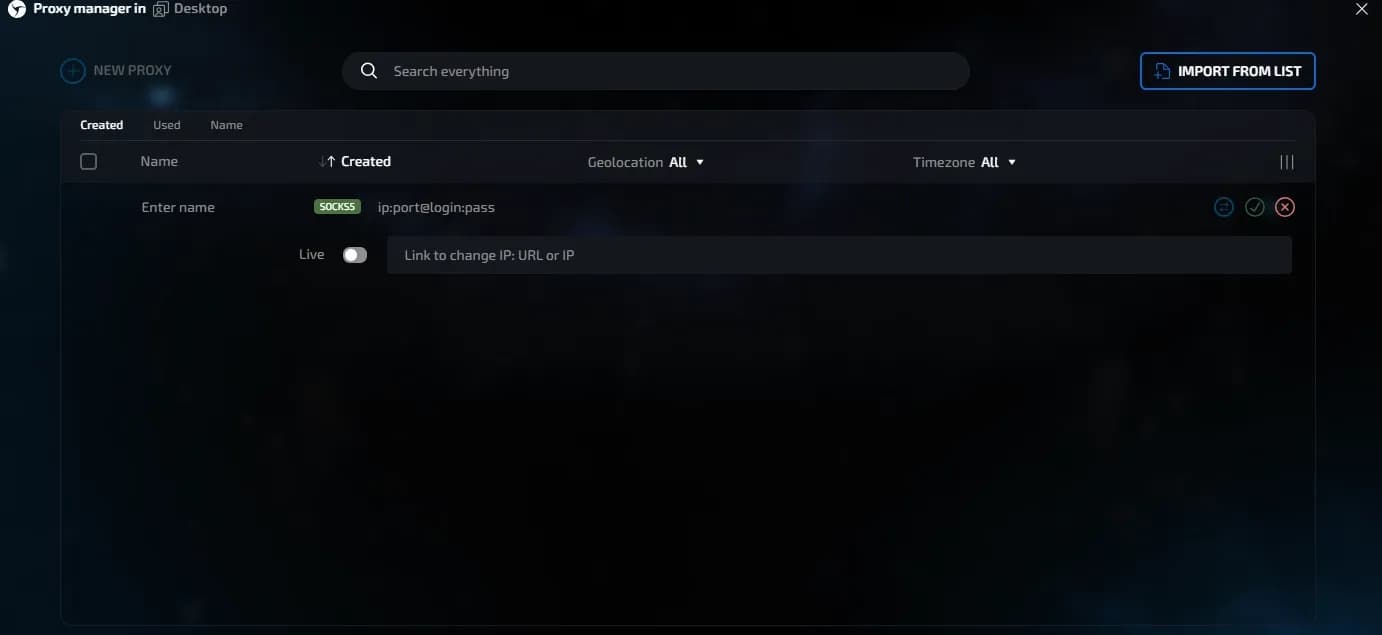Viewport: 1382px width, 635px height.
Task: Change the SOCKS5 proxy type badge
Action: [337, 207]
